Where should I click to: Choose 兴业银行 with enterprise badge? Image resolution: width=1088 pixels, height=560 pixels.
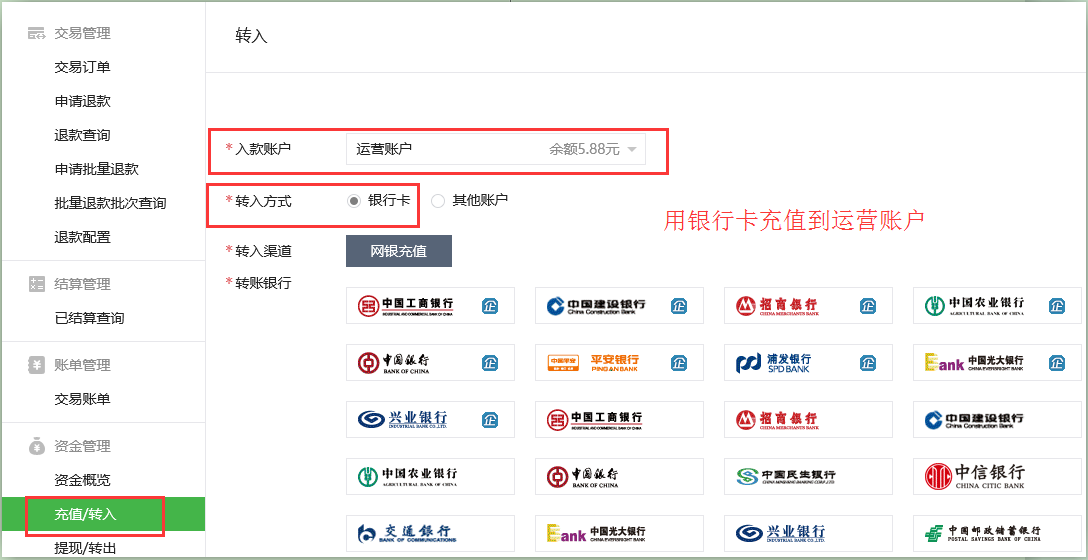[430, 419]
